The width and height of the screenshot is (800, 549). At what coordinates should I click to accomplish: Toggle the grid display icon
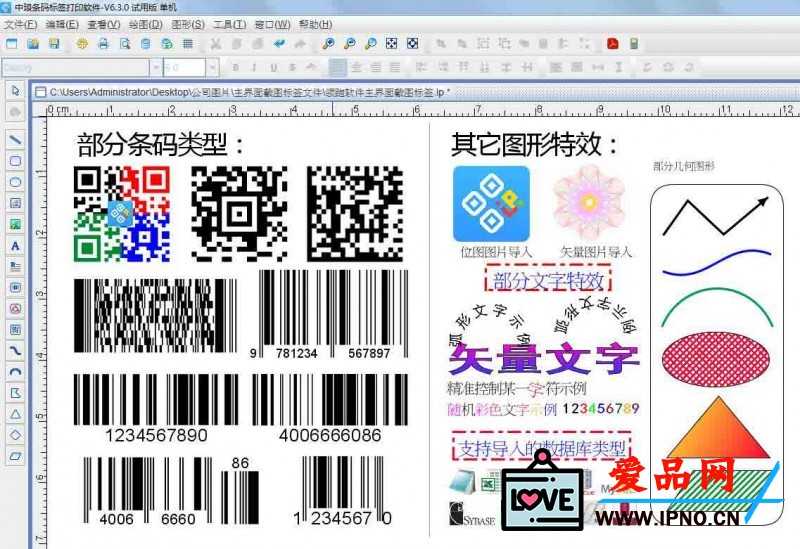click(188, 44)
